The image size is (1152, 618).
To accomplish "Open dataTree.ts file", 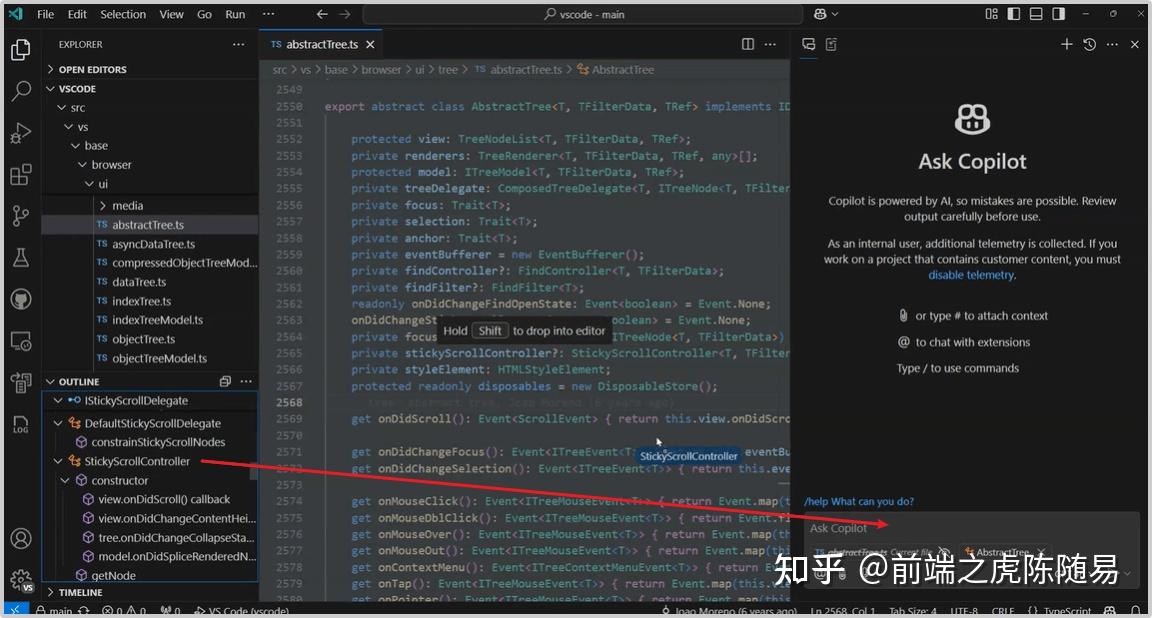I will pos(139,281).
